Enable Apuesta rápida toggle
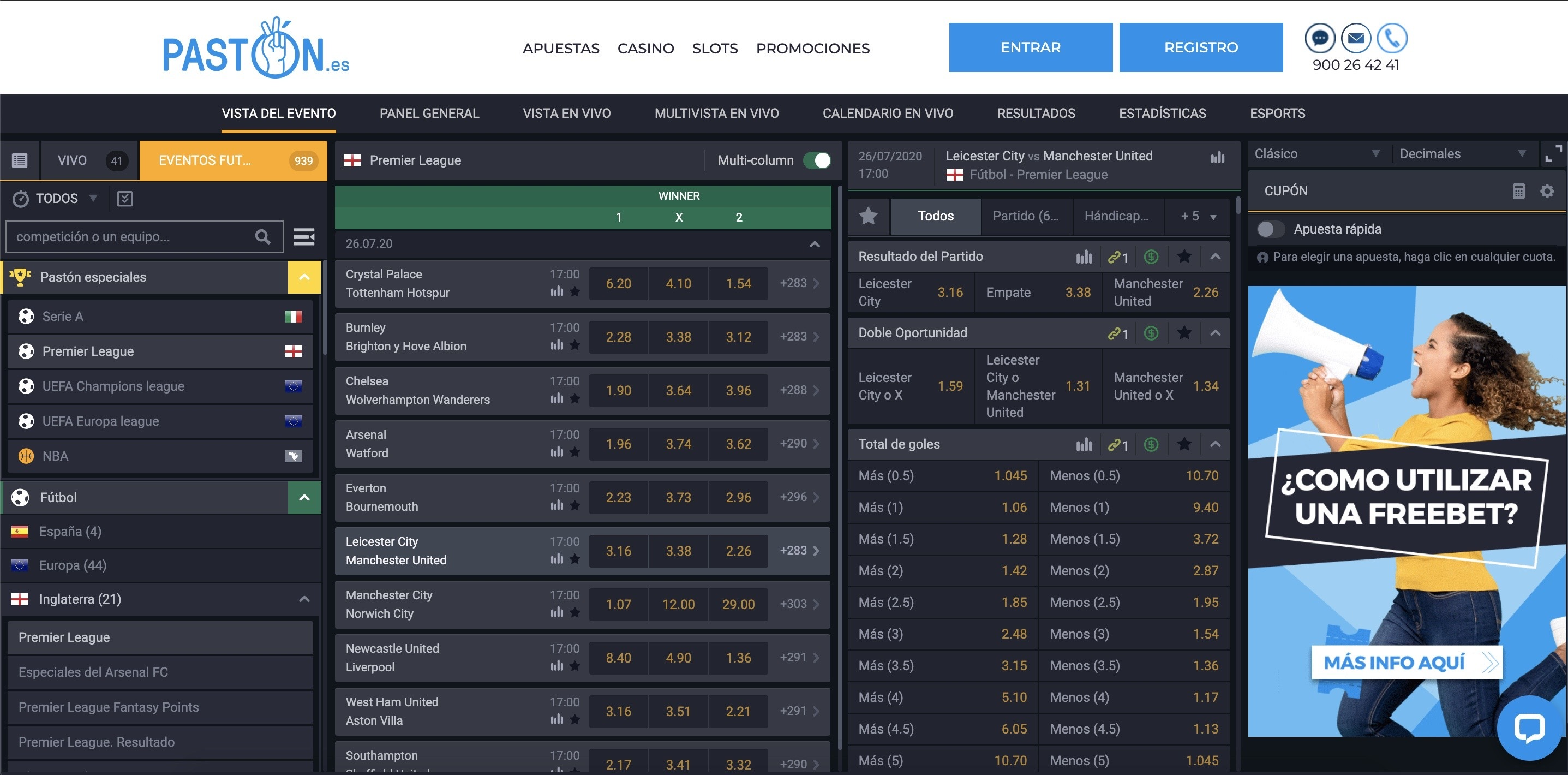 1270,230
